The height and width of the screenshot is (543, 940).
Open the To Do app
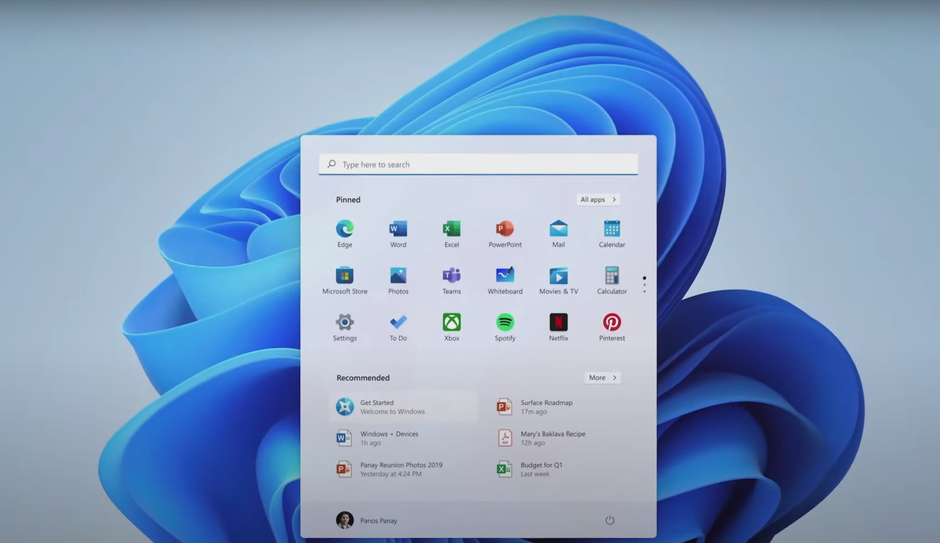click(398, 322)
